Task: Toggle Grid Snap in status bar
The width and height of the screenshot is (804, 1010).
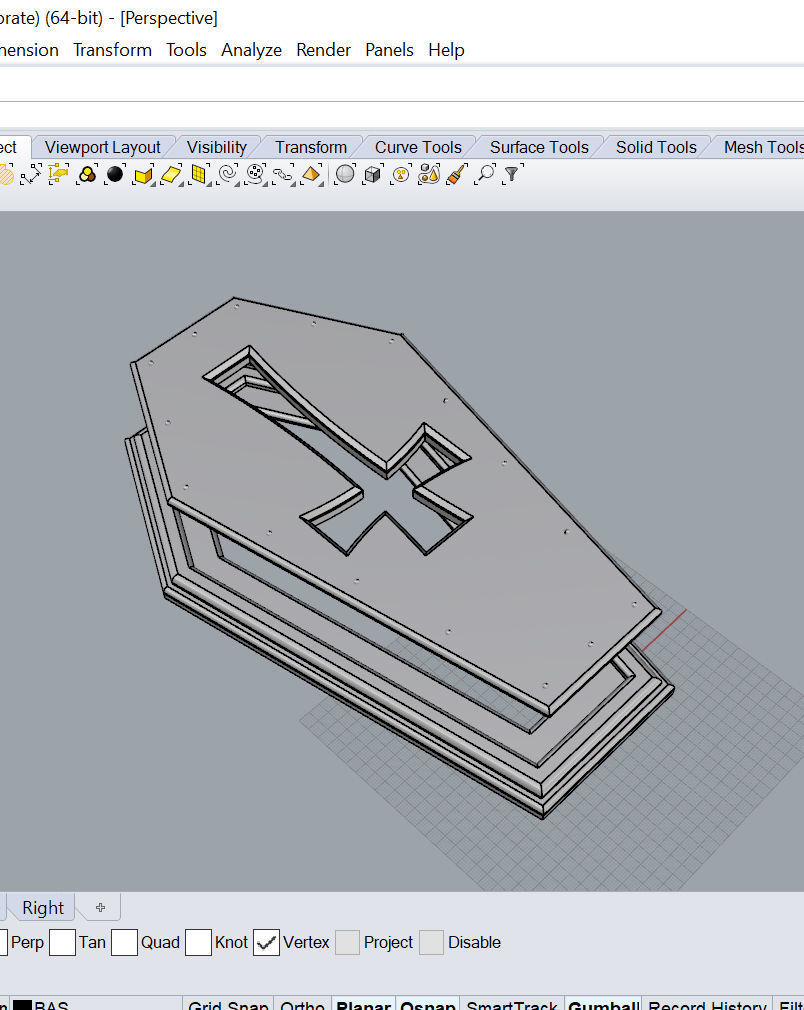Action: (228, 1004)
